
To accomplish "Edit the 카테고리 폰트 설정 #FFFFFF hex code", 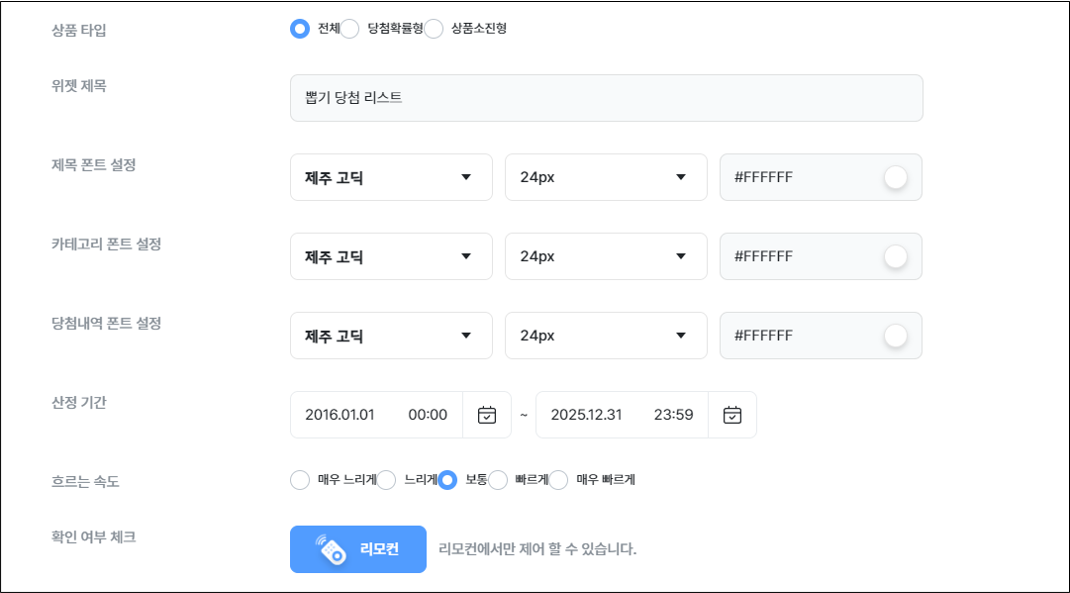I will click(x=764, y=257).
